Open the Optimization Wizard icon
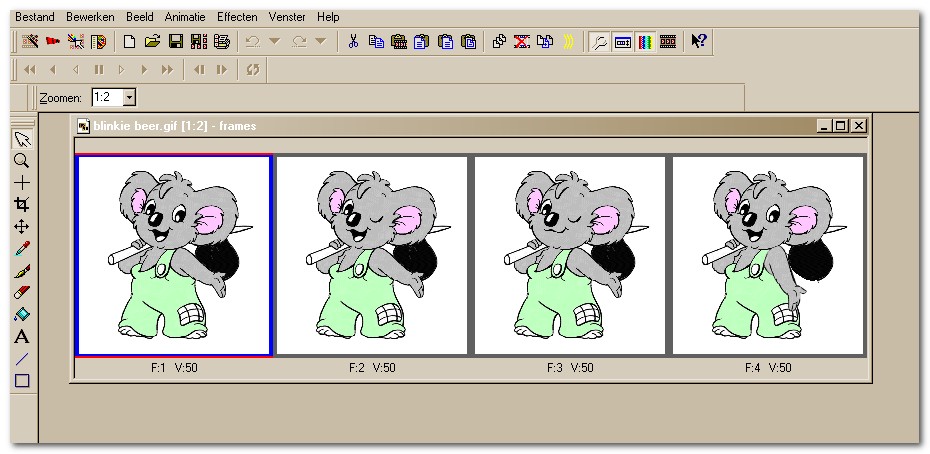The height and width of the screenshot is (454, 930). tap(75, 42)
